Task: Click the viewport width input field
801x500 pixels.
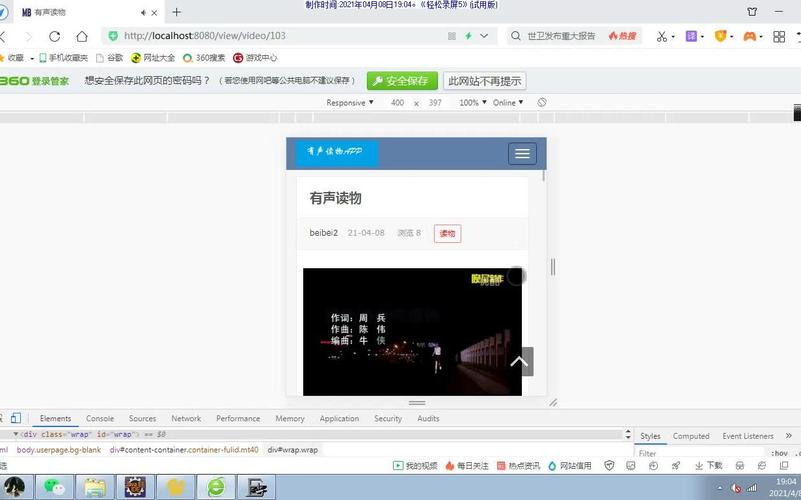Action: [x=398, y=103]
